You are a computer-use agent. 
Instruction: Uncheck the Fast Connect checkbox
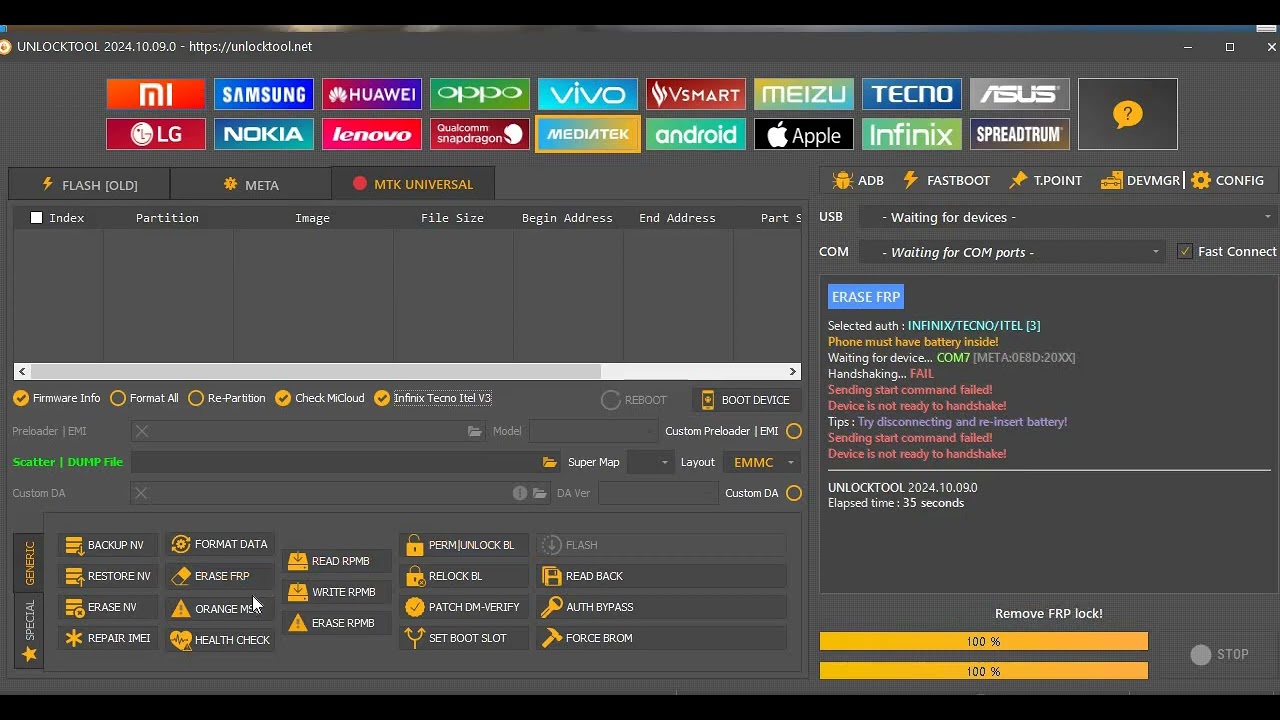point(1185,252)
